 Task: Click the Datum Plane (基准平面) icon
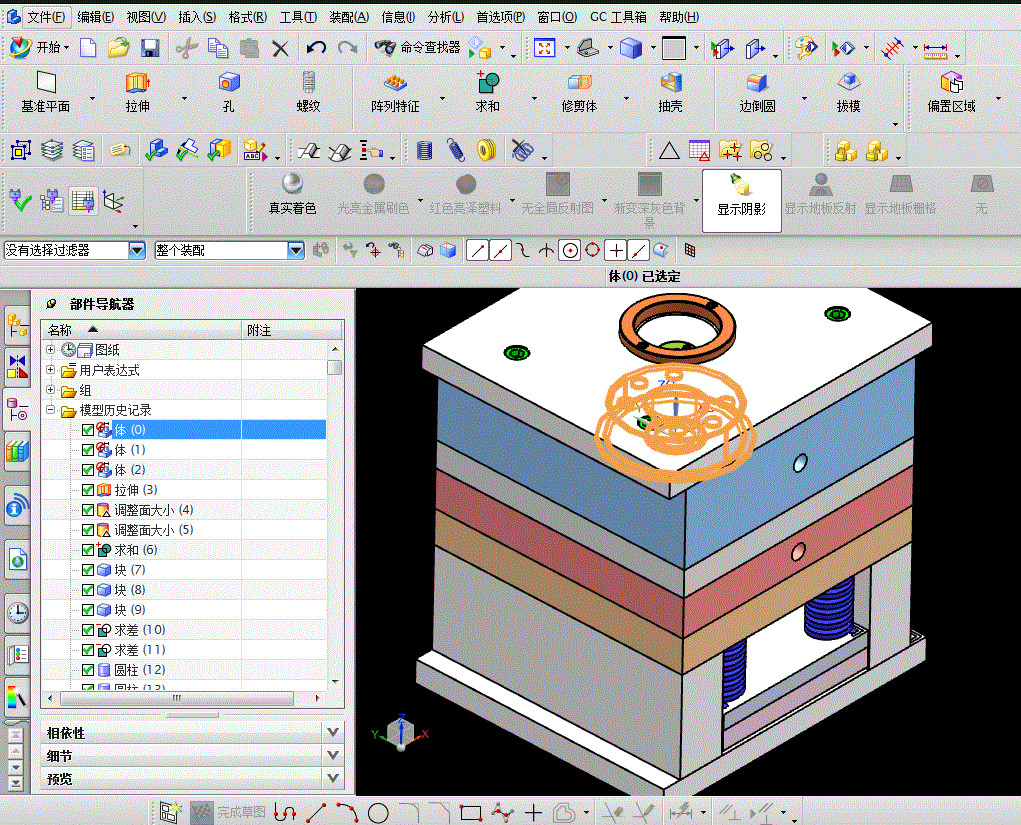[x=46, y=83]
